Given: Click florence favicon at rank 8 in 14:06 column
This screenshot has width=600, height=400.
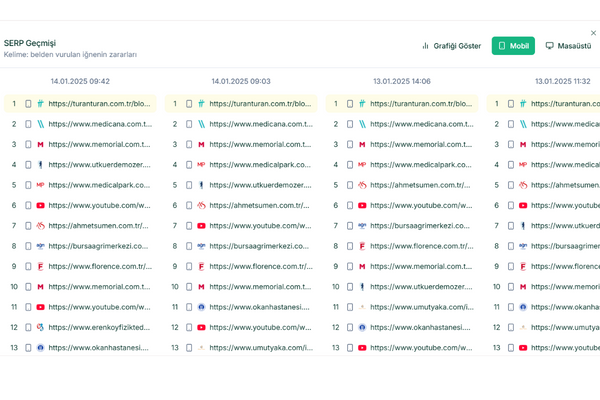Looking at the screenshot, I should coord(362,246).
